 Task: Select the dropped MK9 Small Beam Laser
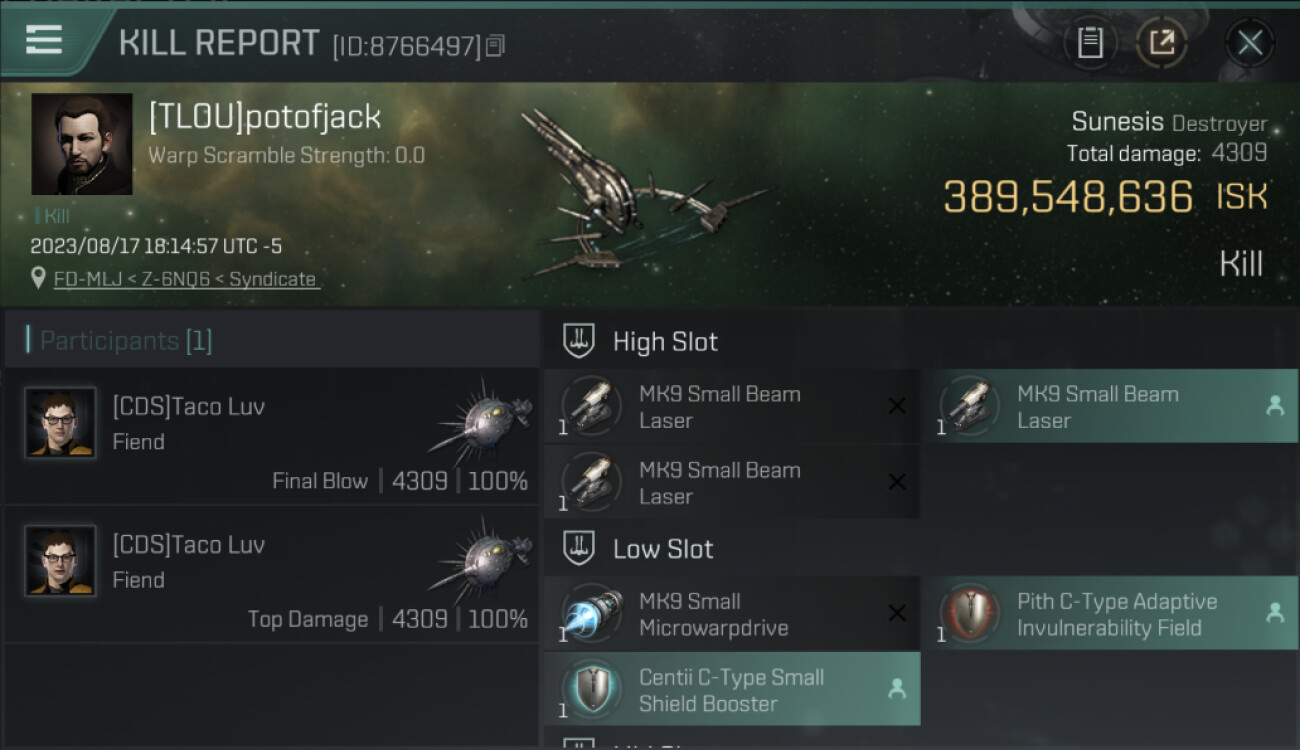1110,406
